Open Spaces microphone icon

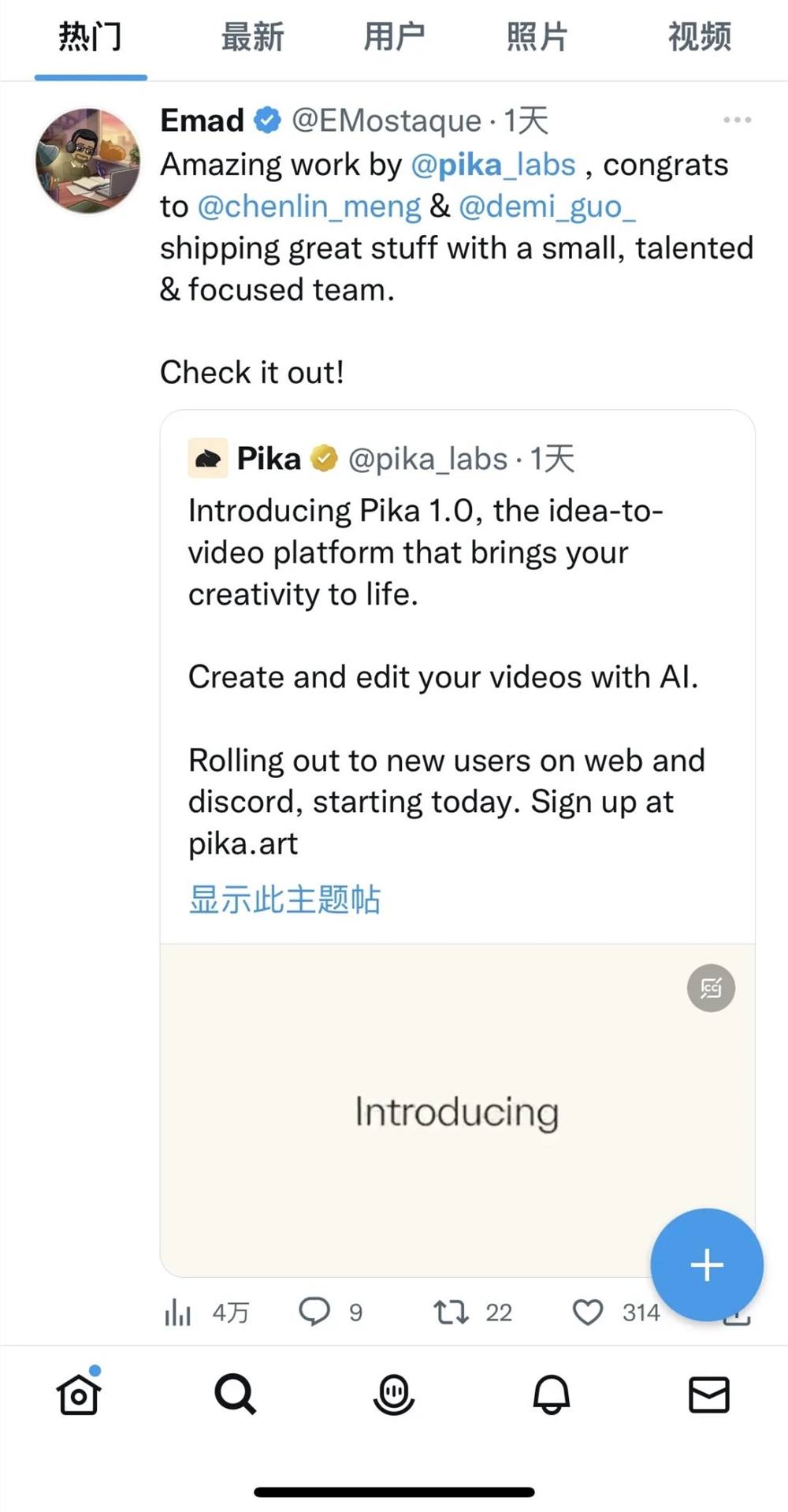(x=393, y=1394)
